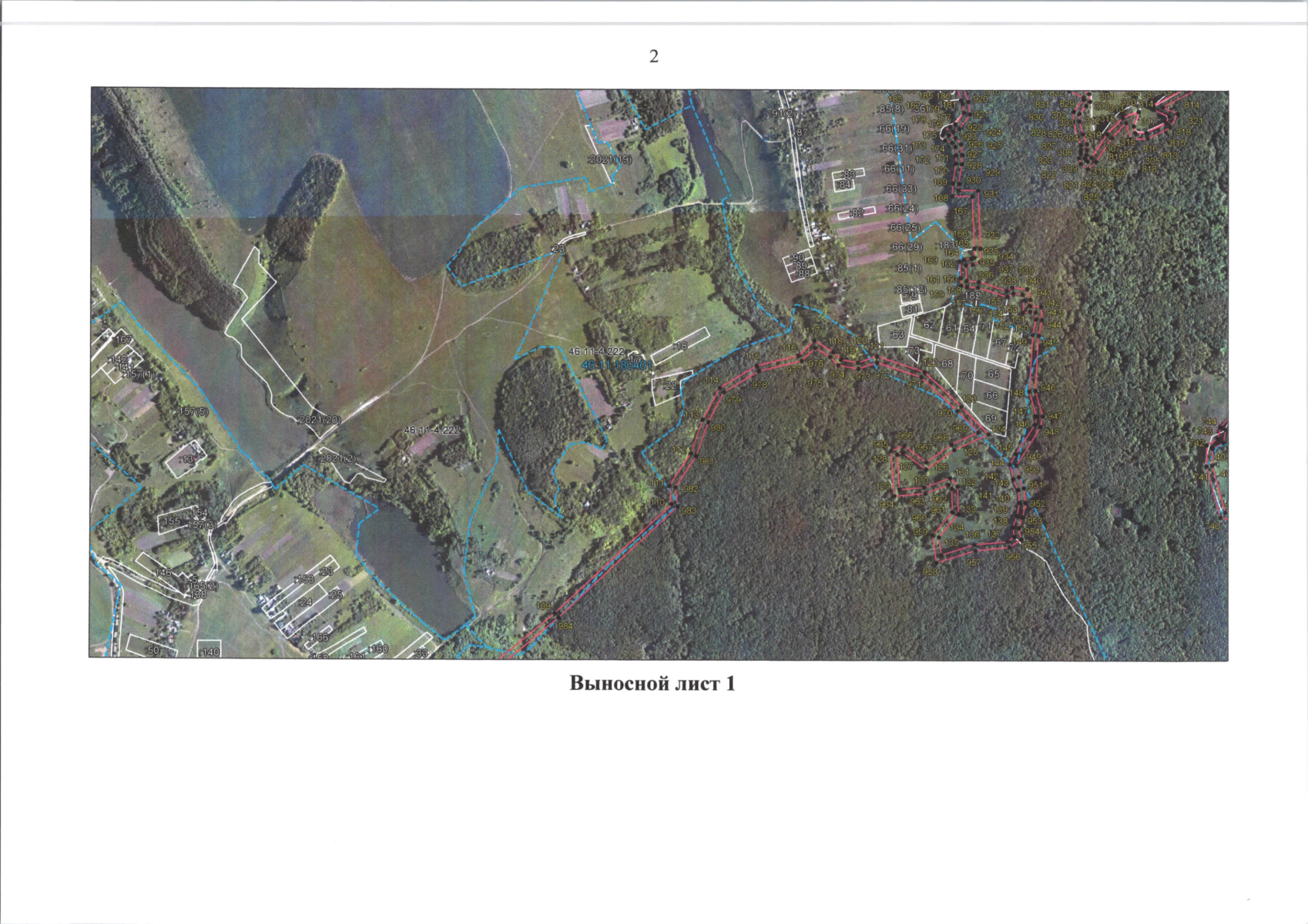Select parcel 13 plot outline
The height and width of the screenshot is (924, 1308).
[186, 459]
